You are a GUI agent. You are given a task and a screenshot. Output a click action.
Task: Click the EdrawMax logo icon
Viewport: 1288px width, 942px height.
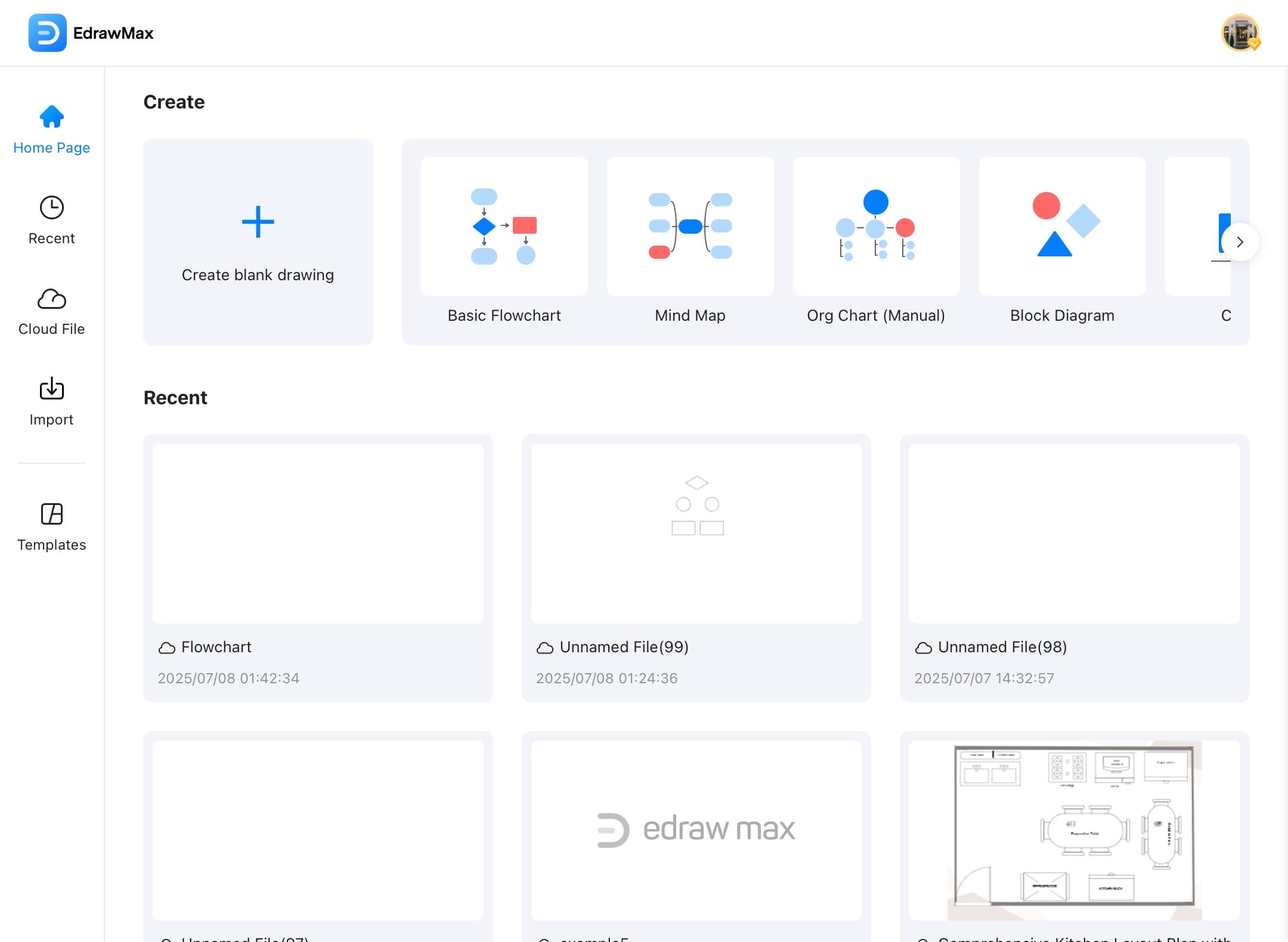click(47, 33)
